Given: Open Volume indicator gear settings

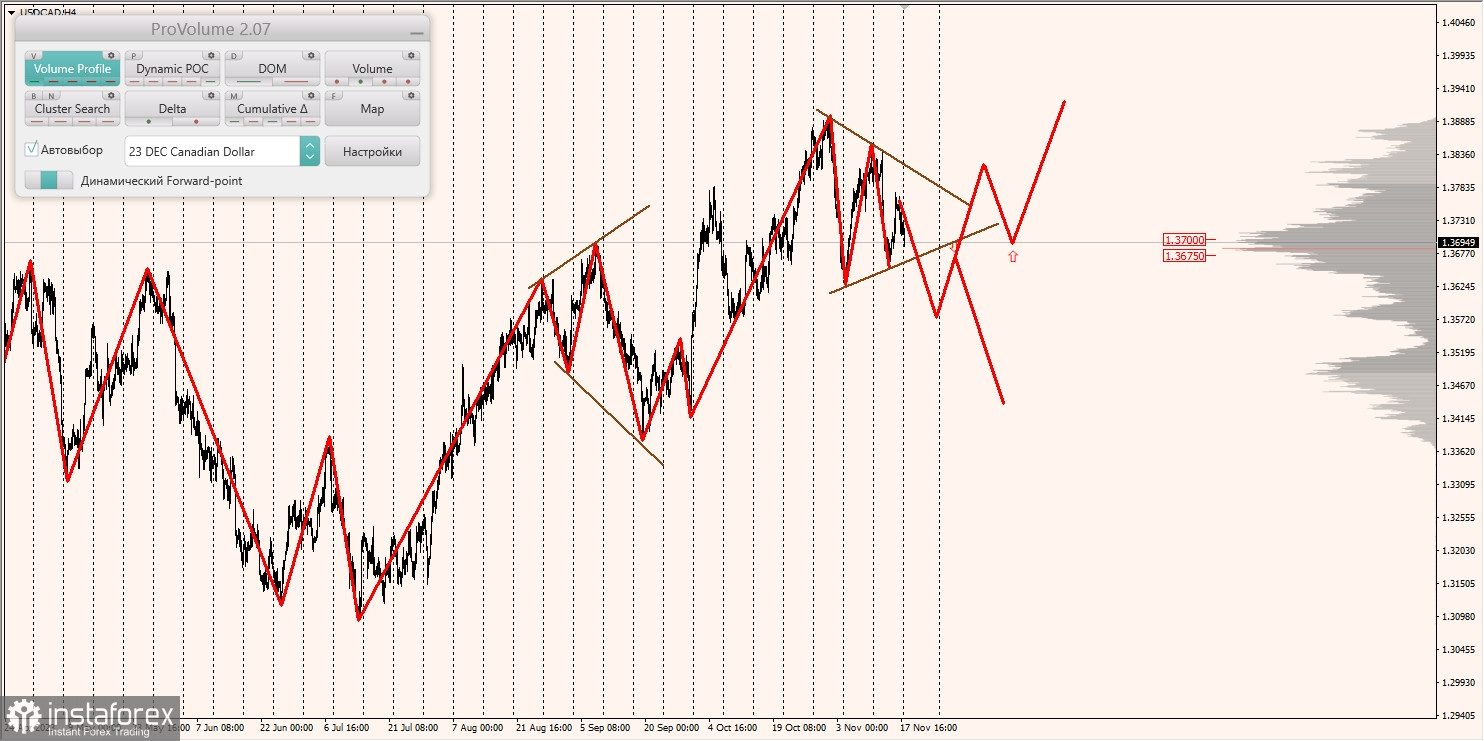Looking at the screenshot, I should click(x=411, y=56).
